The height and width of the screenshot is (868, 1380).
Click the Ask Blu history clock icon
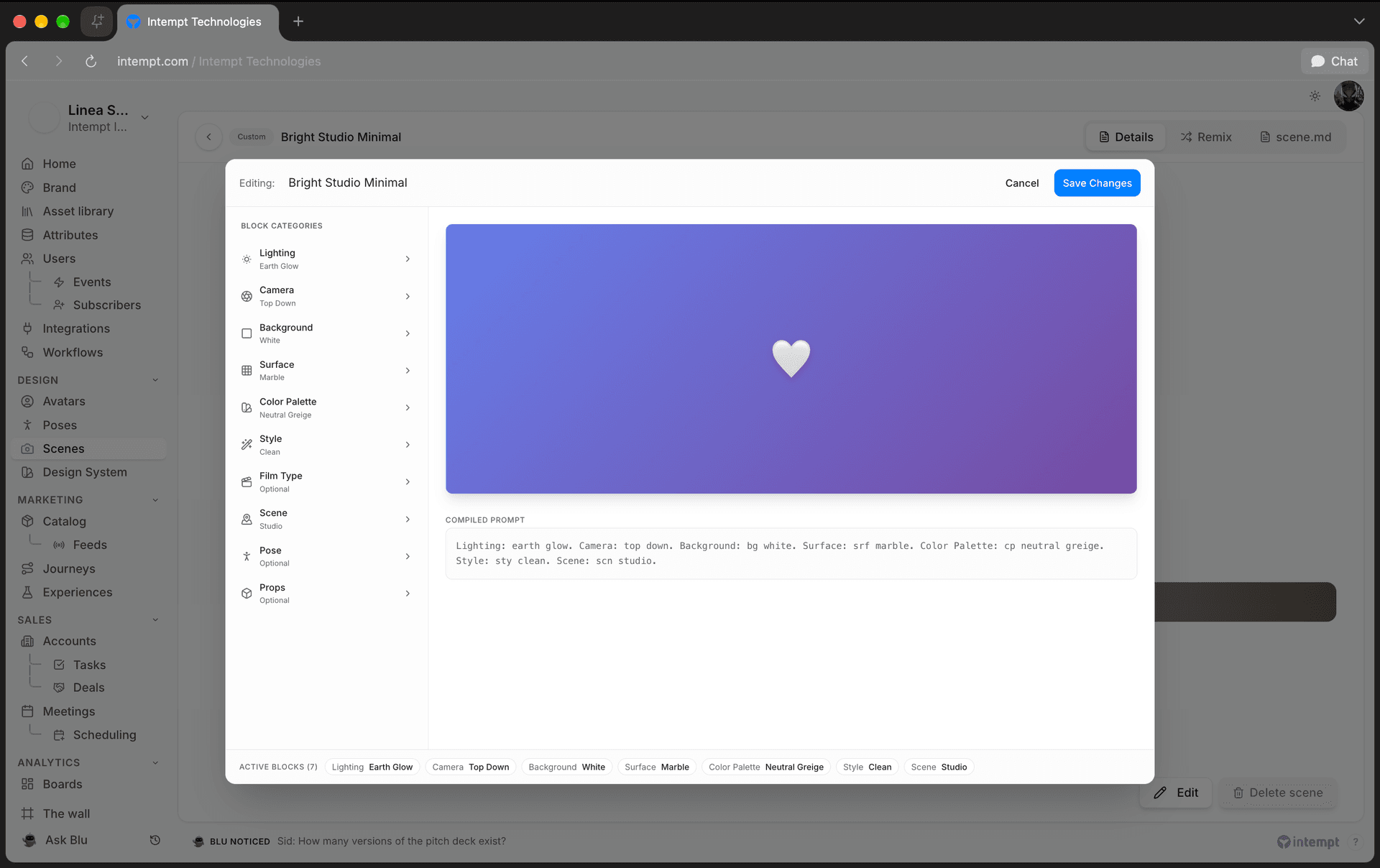(155, 840)
